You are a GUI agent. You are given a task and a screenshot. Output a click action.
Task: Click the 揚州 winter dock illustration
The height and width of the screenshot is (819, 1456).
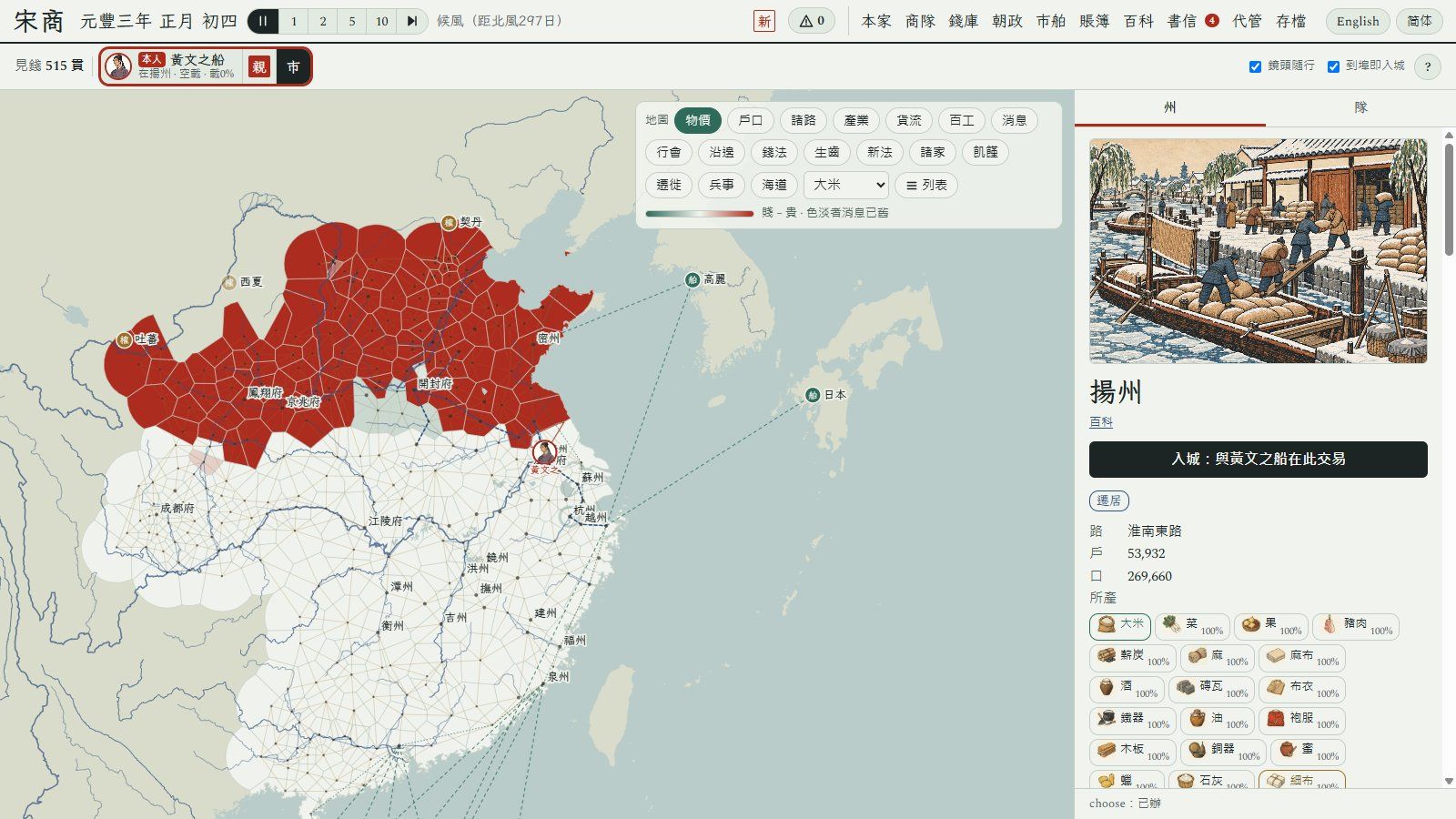pyautogui.click(x=1259, y=250)
